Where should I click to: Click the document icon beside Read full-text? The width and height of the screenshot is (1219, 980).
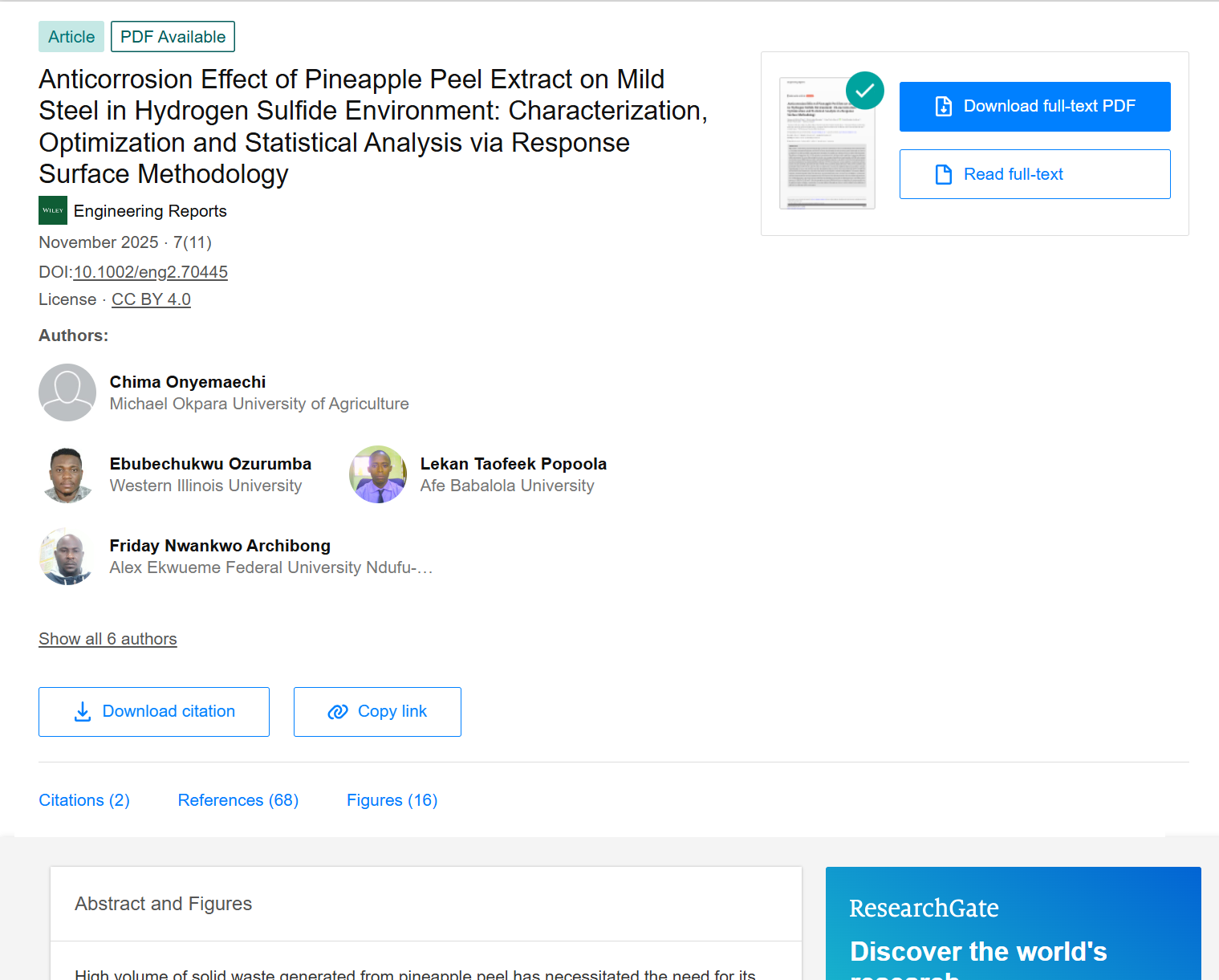coord(944,174)
